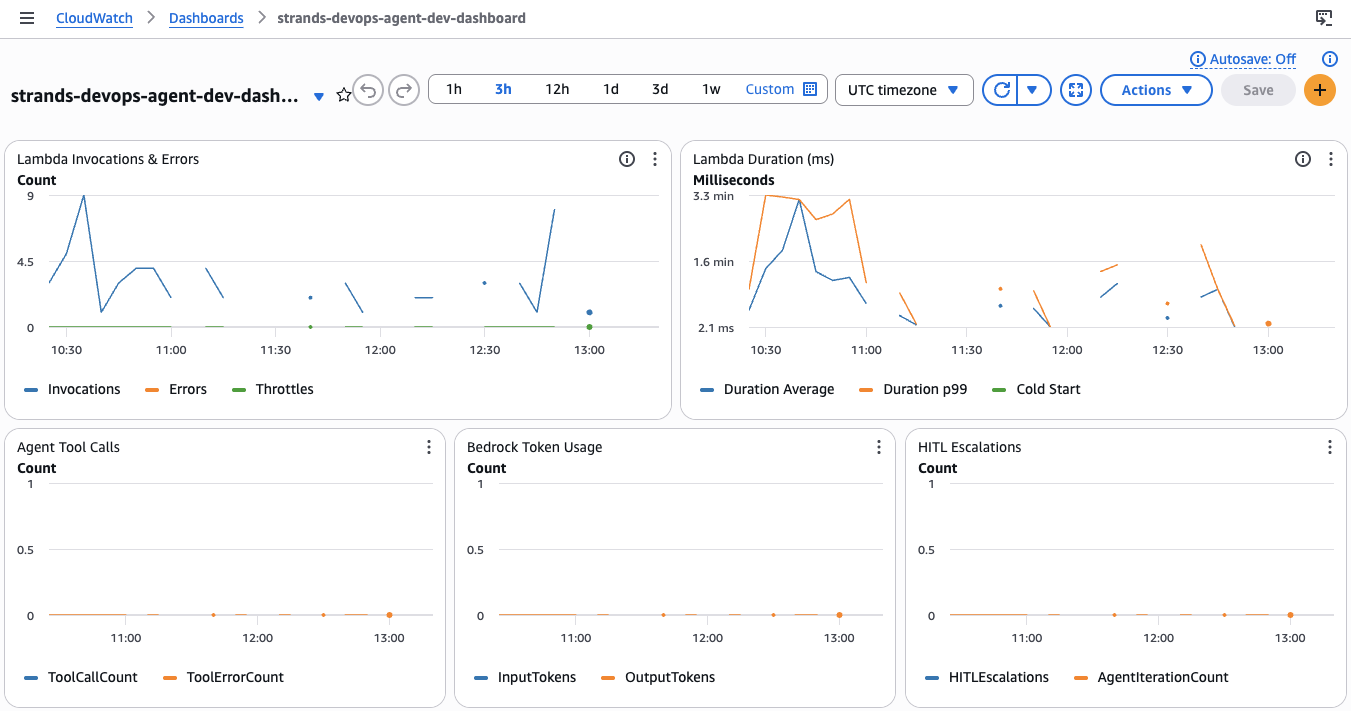
Task: Open Agent Tool Calls widget actions menu
Action: (x=429, y=447)
